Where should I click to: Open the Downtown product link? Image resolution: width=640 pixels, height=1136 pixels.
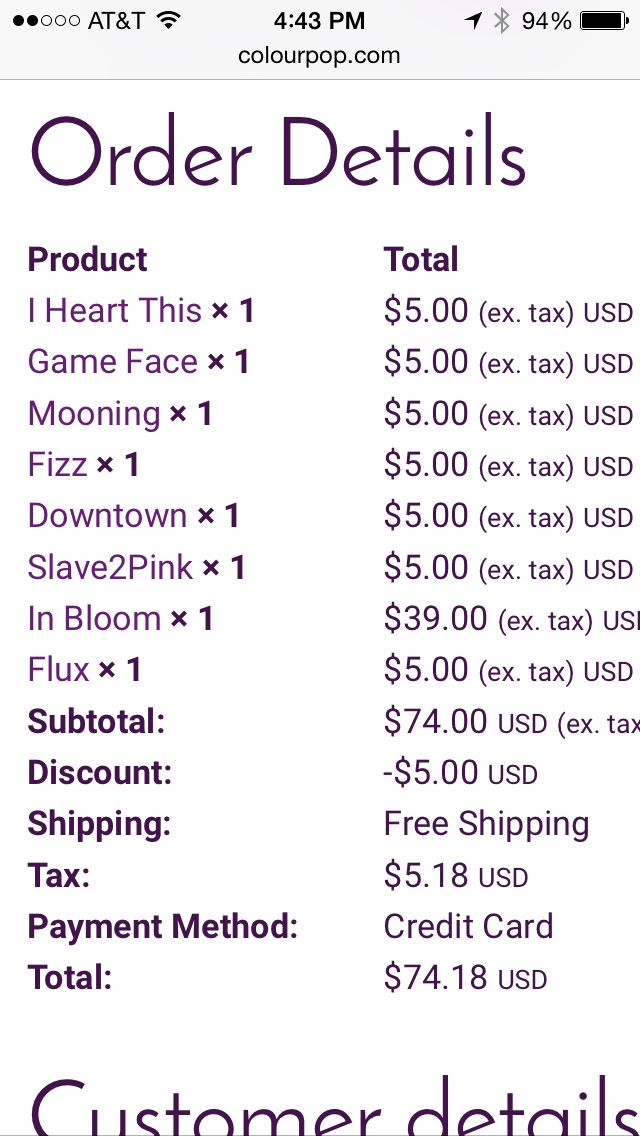pos(107,516)
